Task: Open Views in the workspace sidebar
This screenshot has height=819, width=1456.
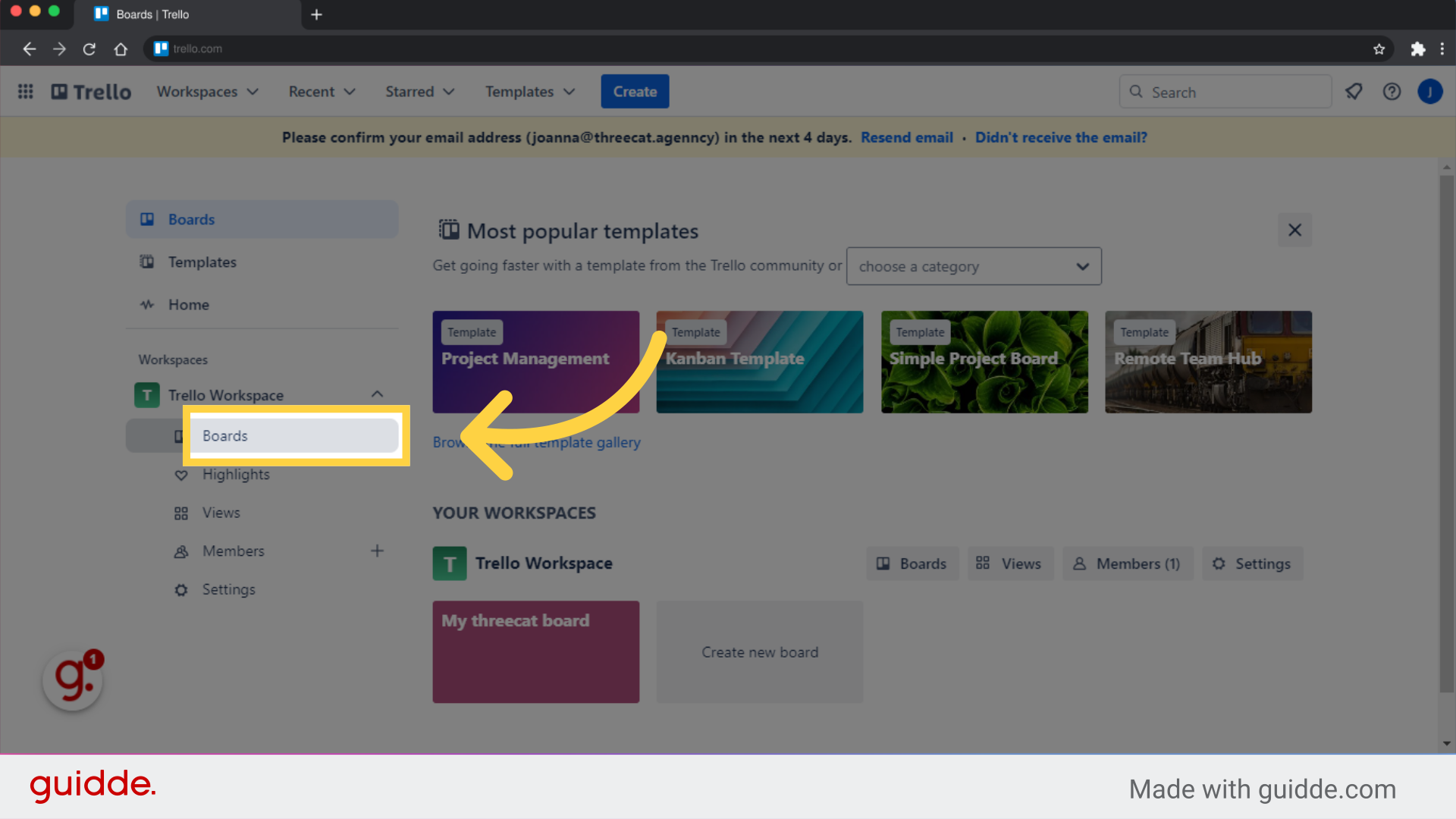Action: coord(220,513)
